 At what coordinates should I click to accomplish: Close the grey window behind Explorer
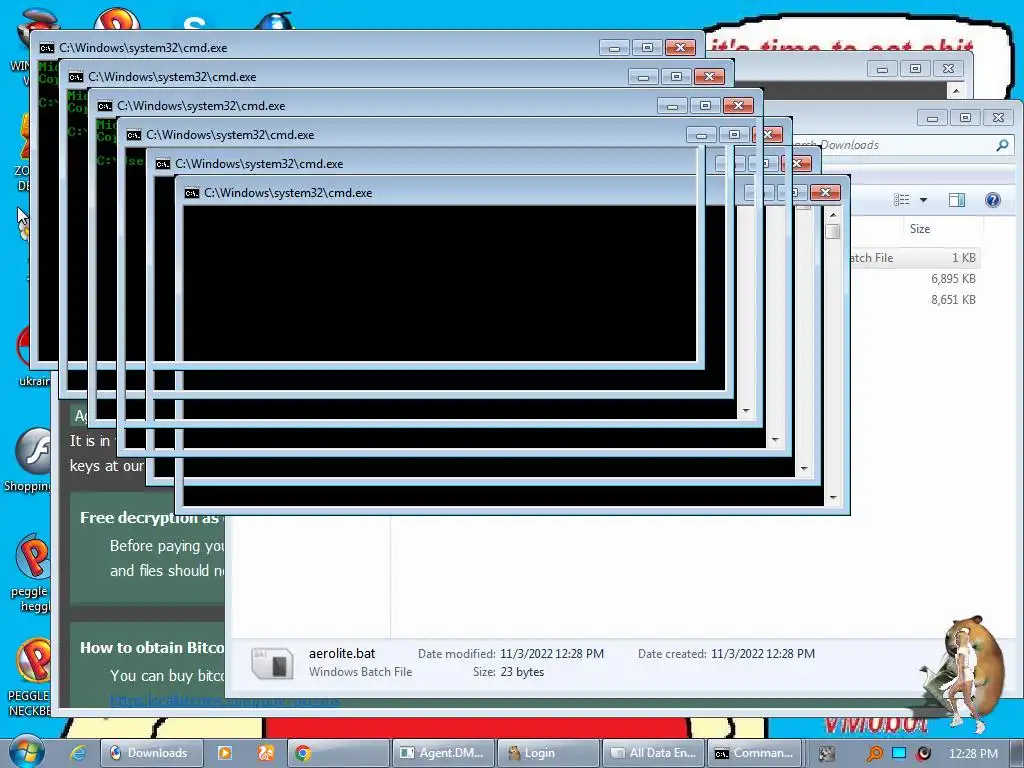click(948, 69)
